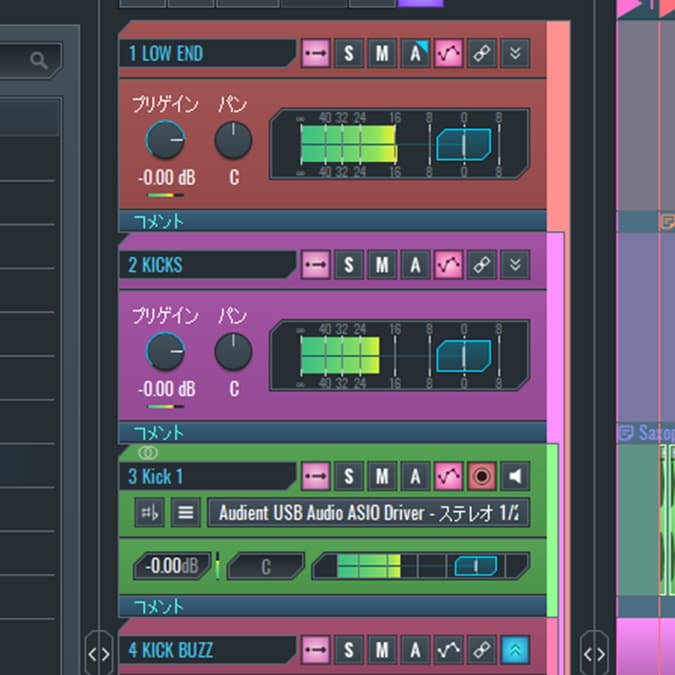Toggle speaker monitor icon on Kick 1
Screen dimensions: 675x675
[x=515, y=476]
